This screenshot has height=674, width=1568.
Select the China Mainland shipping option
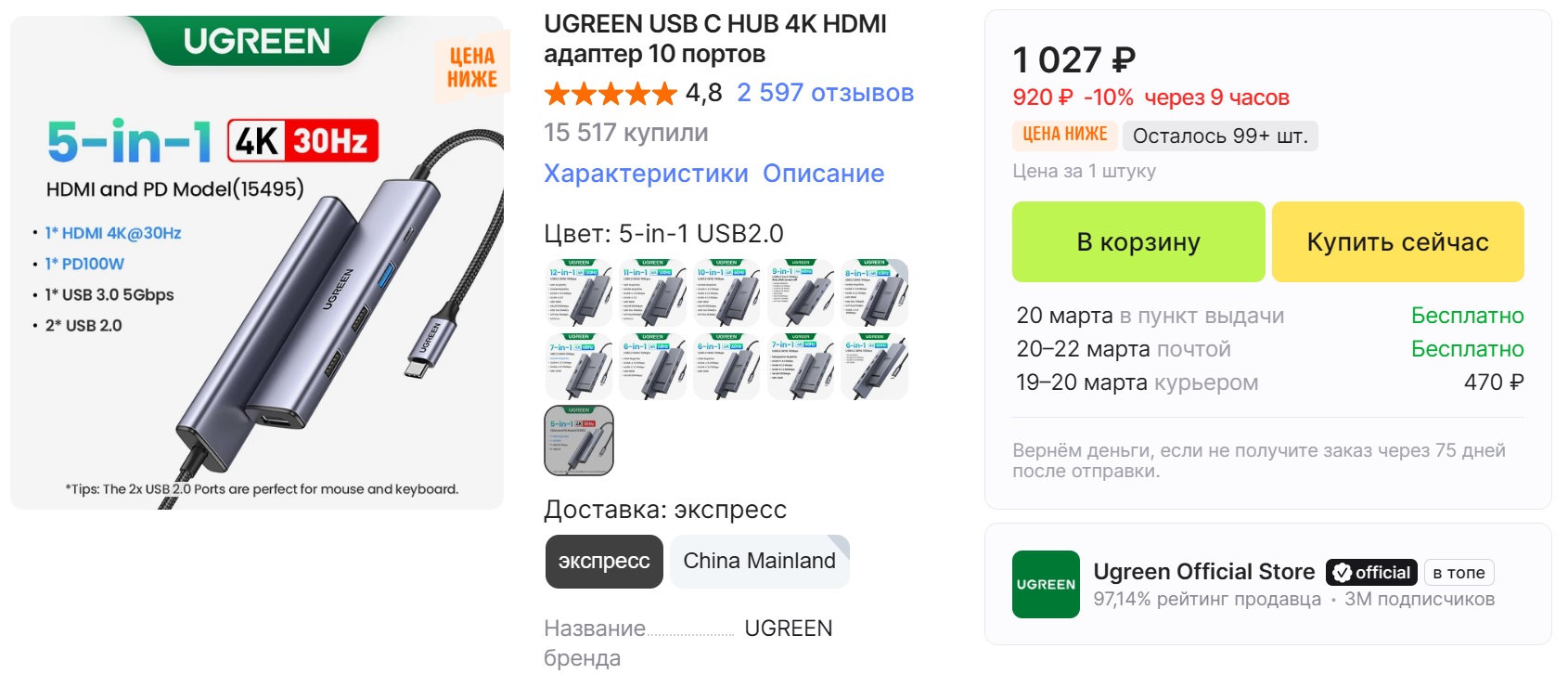click(x=759, y=562)
